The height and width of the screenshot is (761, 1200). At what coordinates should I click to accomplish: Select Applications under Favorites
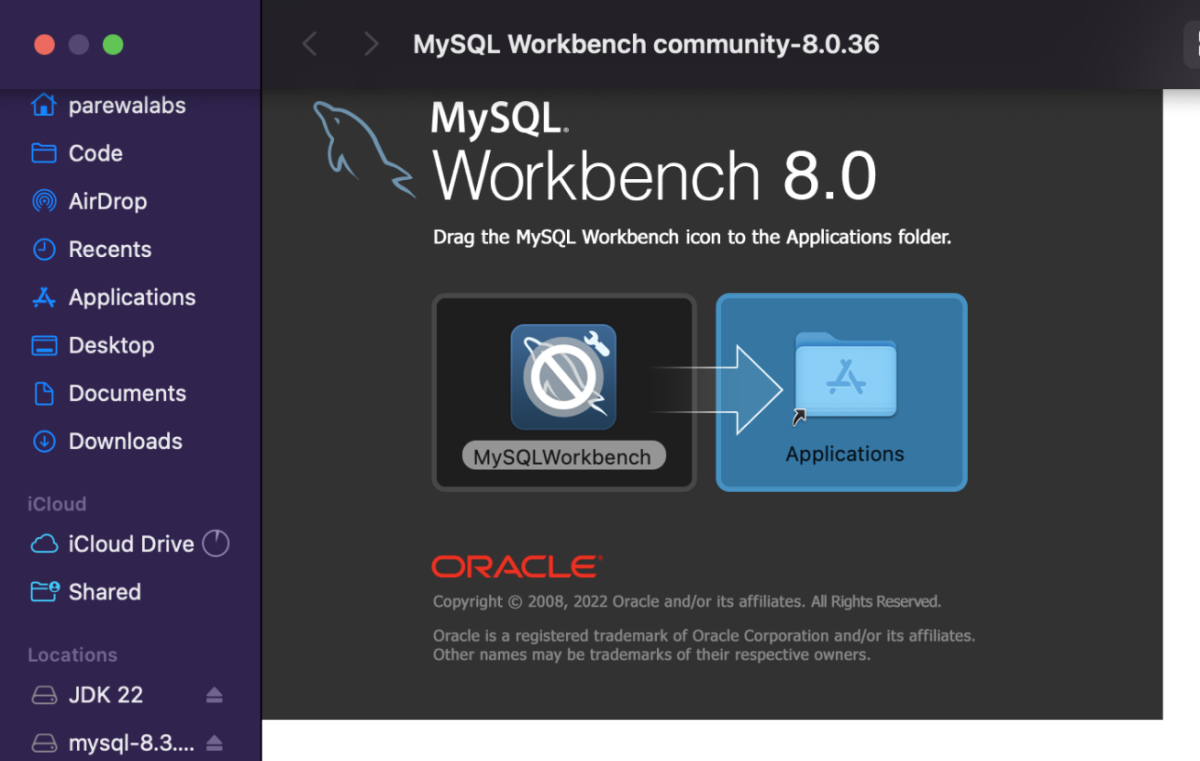[x=131, y=297]
